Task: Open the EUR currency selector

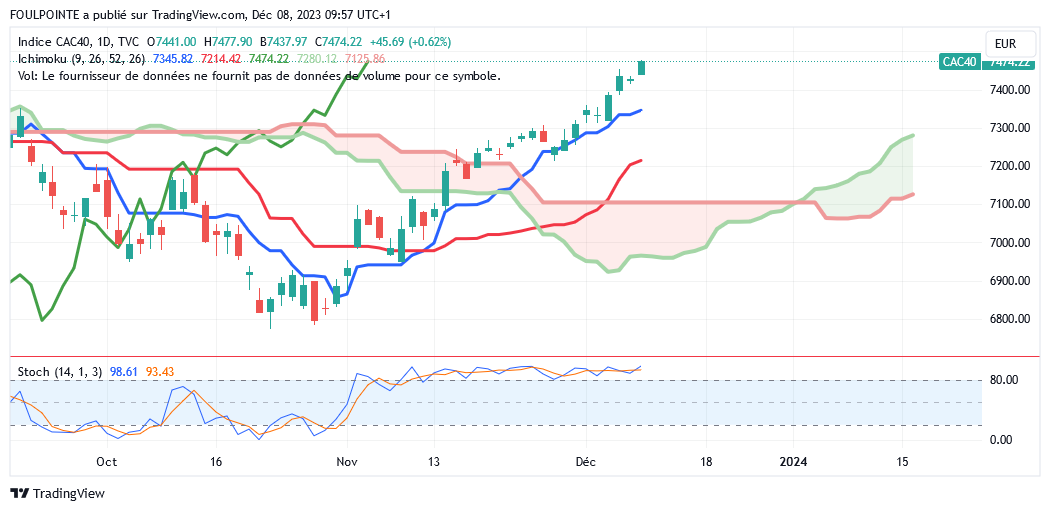Action: coord(1005,43)
